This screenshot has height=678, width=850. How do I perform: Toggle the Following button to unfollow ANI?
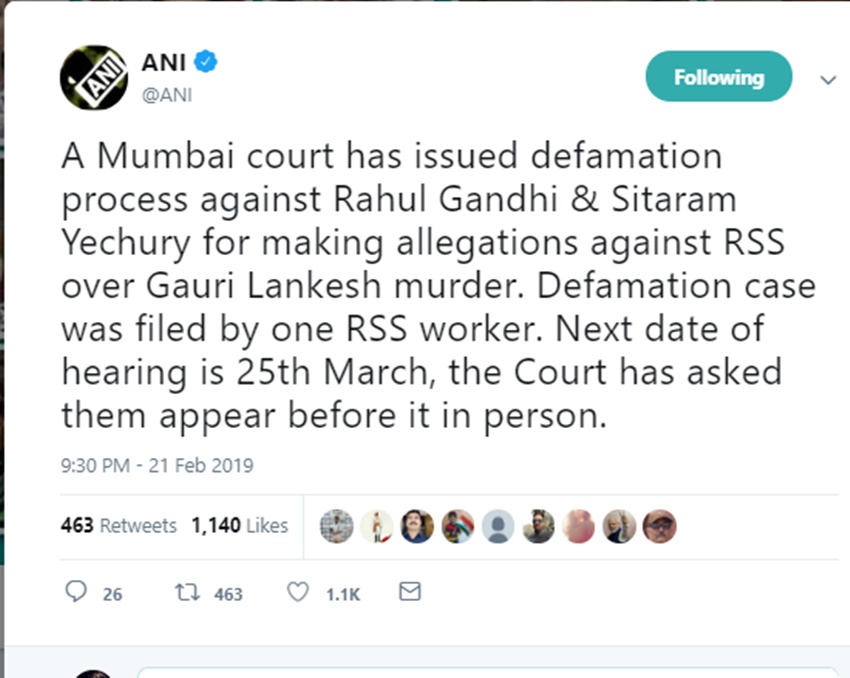tap(718, 77)
